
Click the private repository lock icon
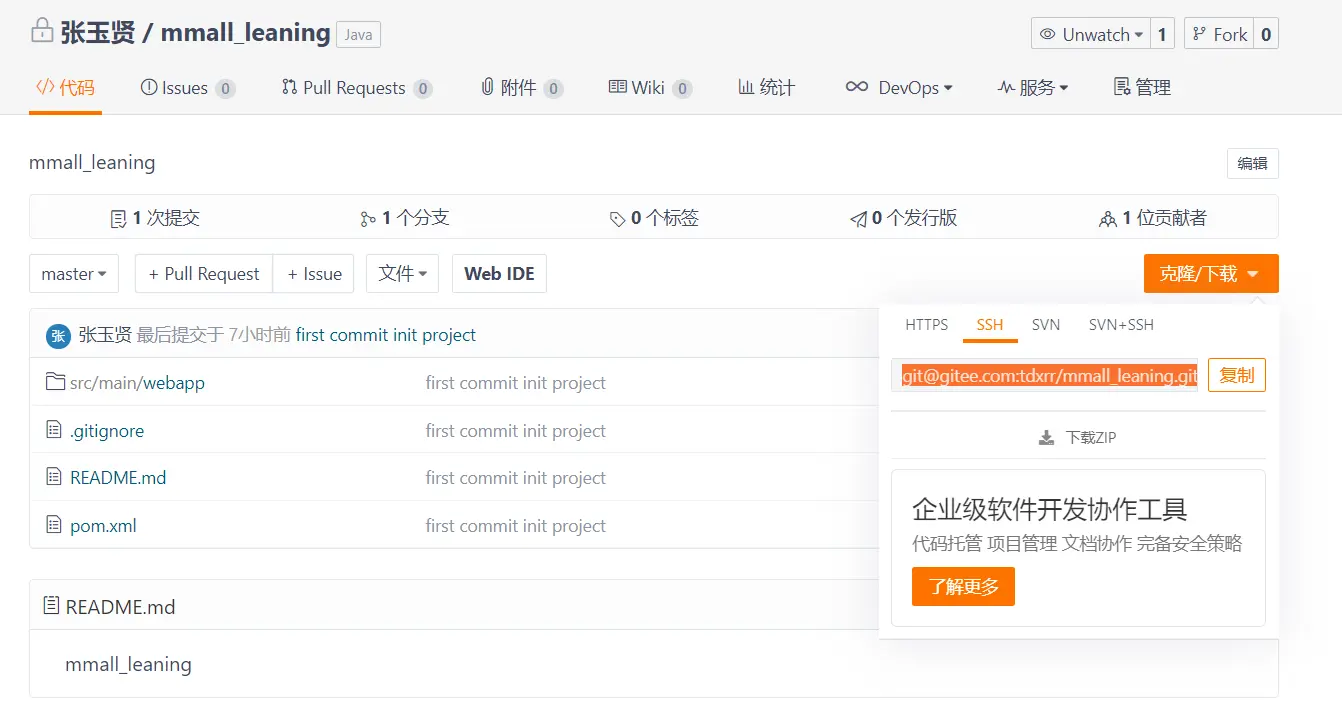point(41,31)
